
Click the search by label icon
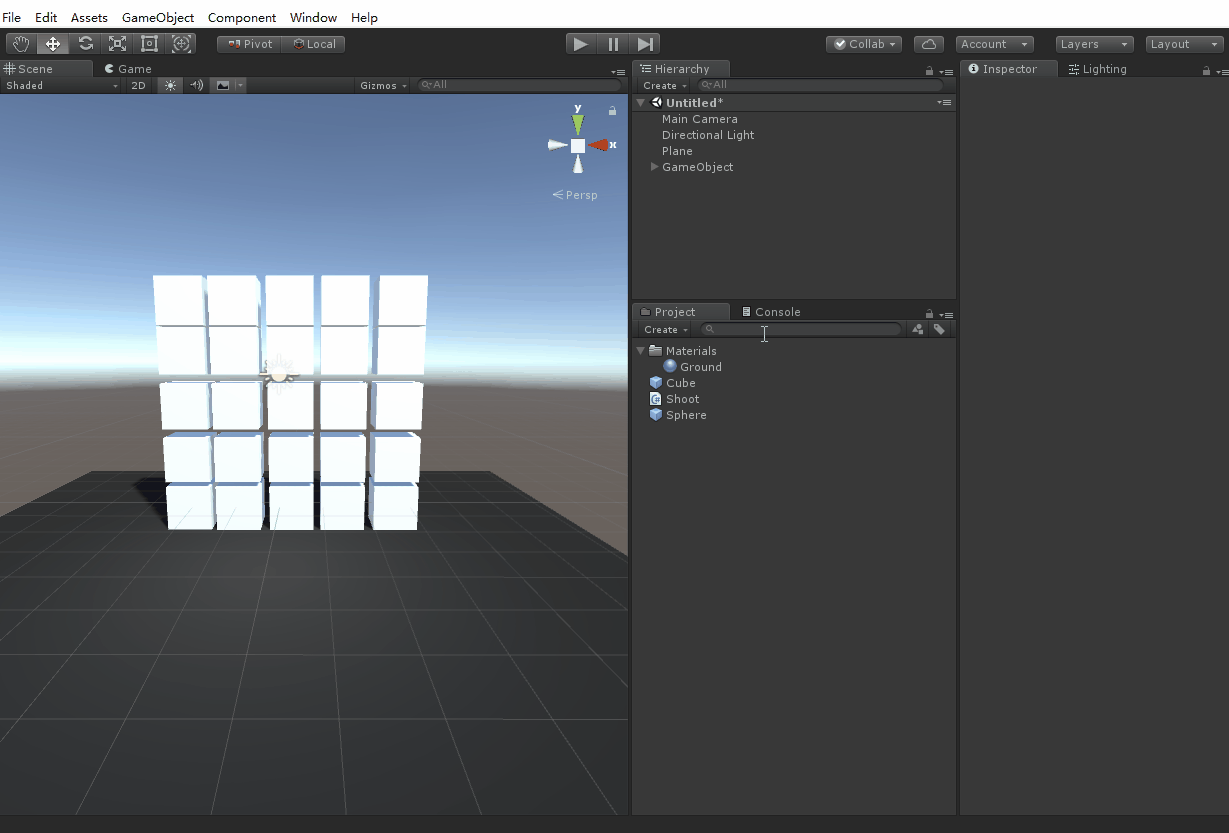[x=939, y=329]
